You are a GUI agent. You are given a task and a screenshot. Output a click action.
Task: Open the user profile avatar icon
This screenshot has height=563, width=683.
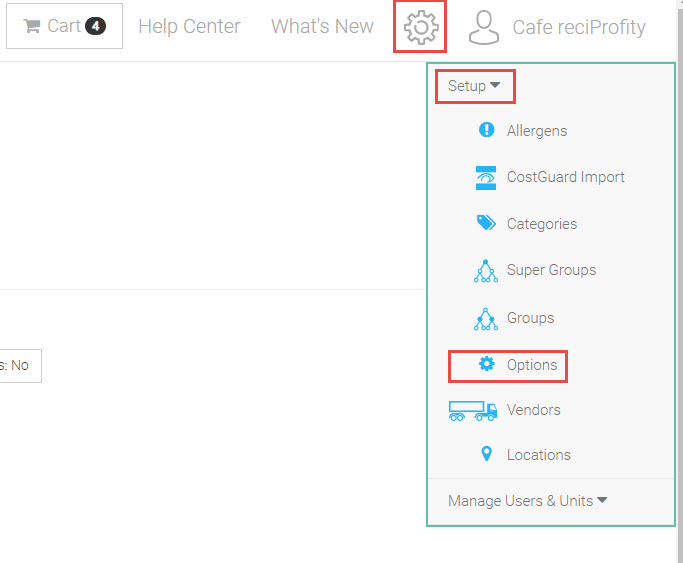click(483, 28)
